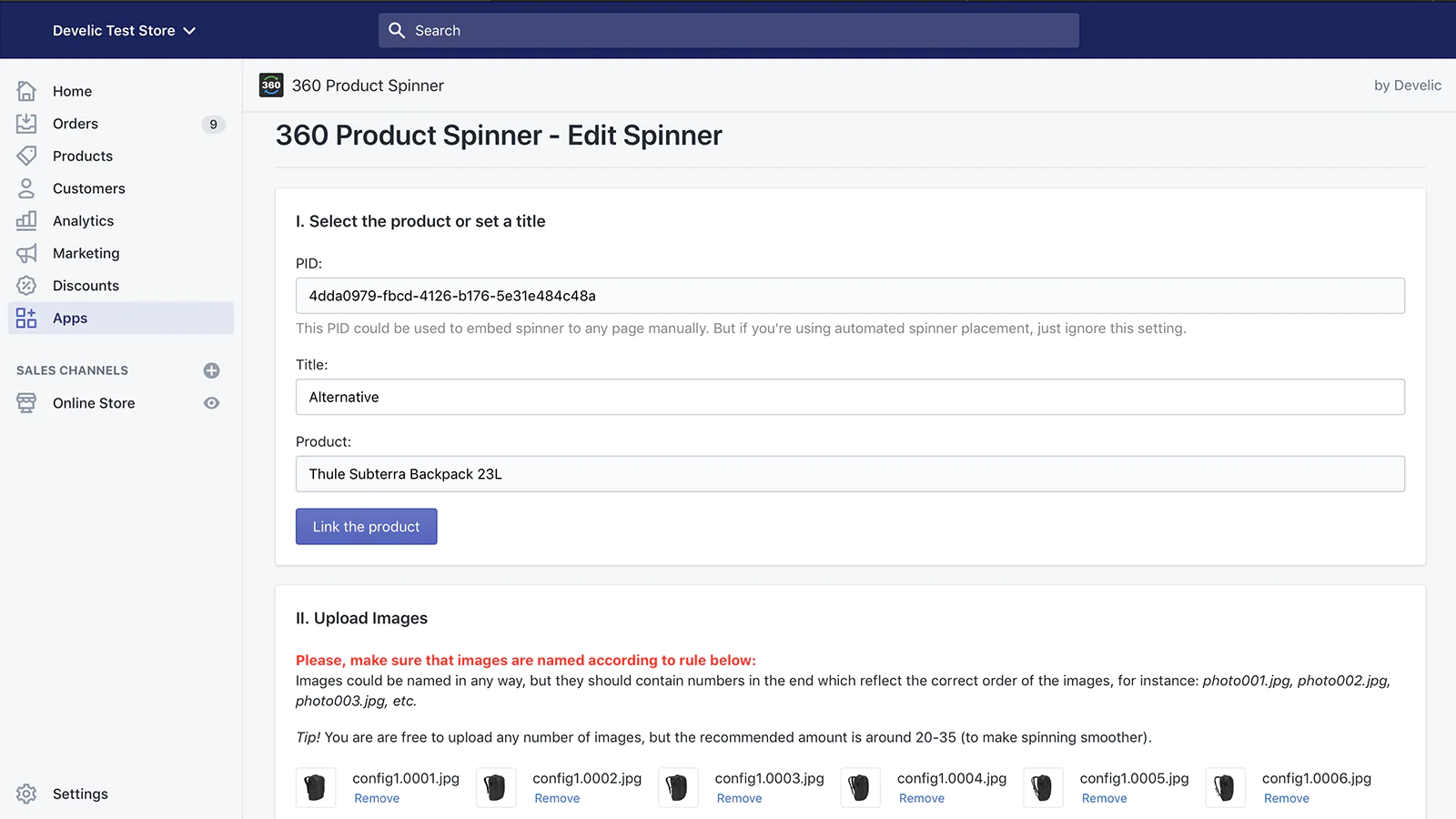Remove config1.0002.jpg image

[x=557, y=798]
